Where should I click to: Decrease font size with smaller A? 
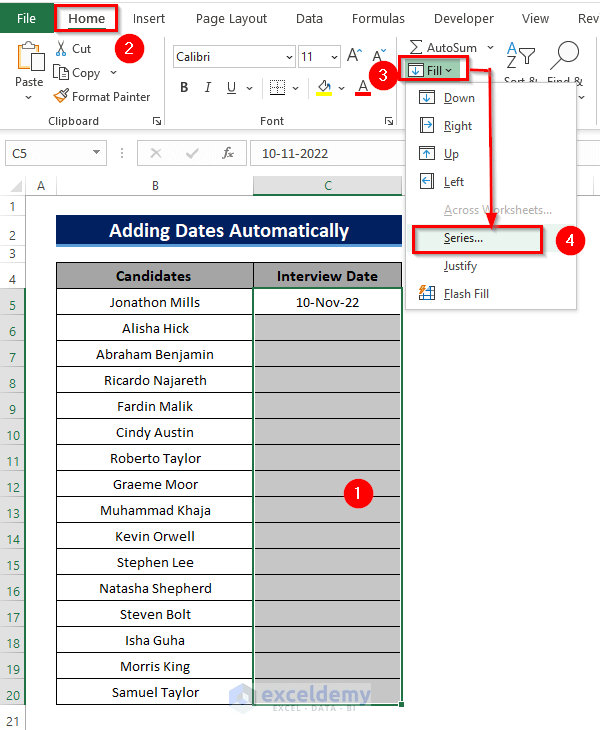pos(379,56)
